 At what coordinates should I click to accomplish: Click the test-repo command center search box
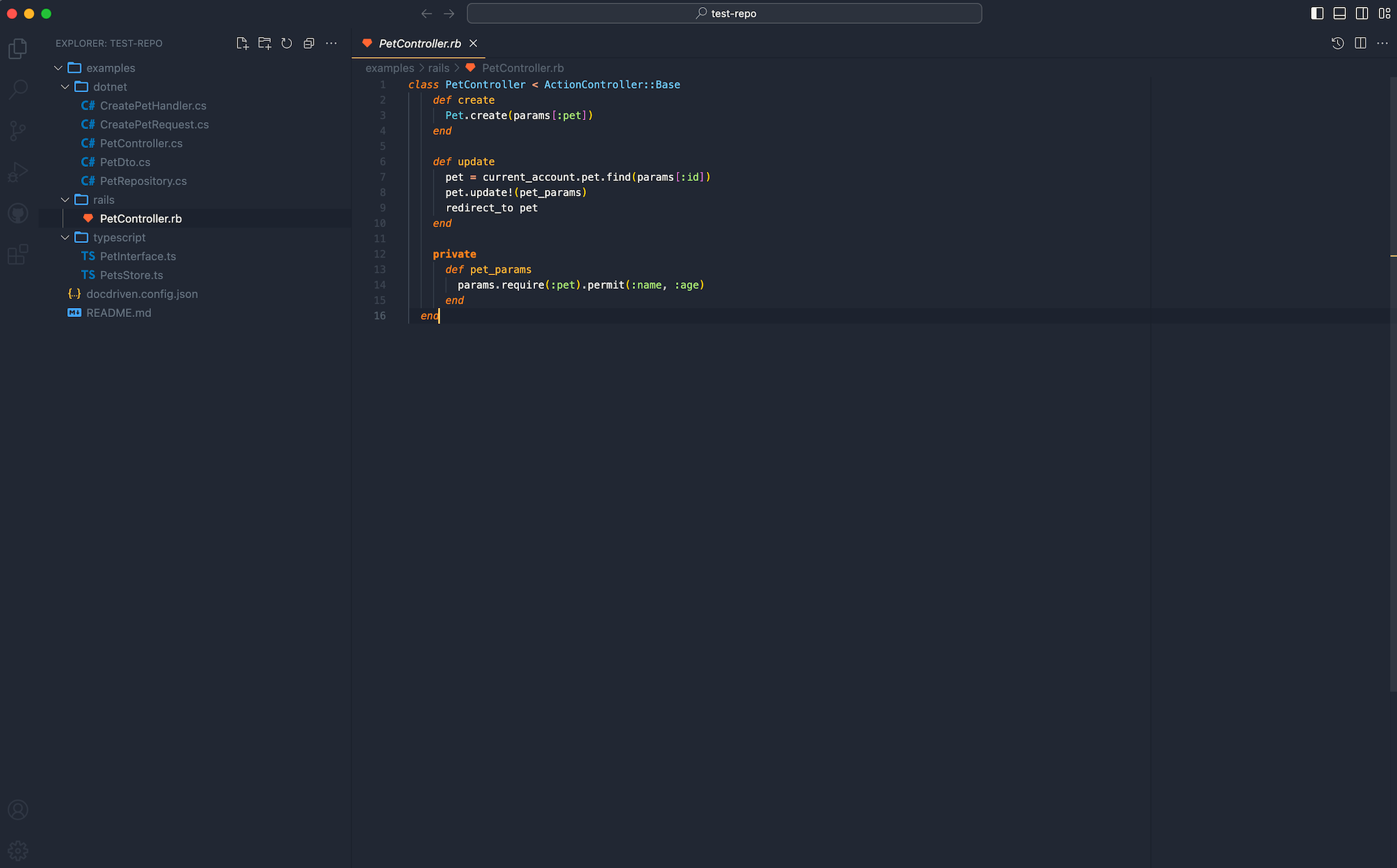point(725,13)
